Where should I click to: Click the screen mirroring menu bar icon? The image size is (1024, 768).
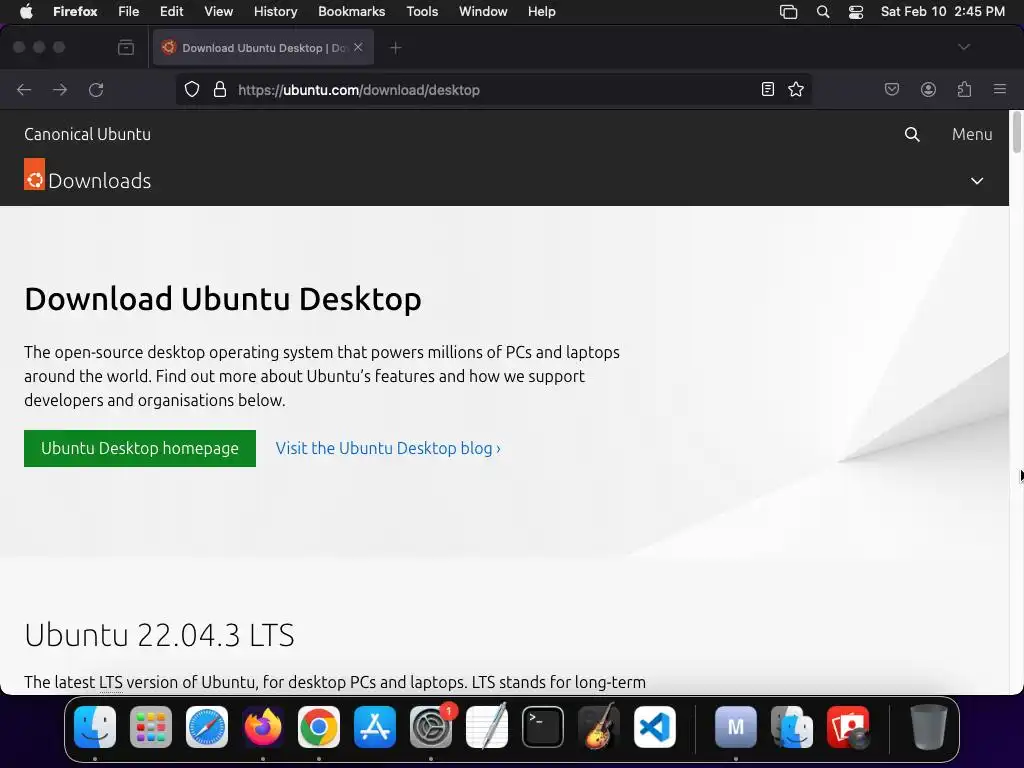[x=789, y=12]
